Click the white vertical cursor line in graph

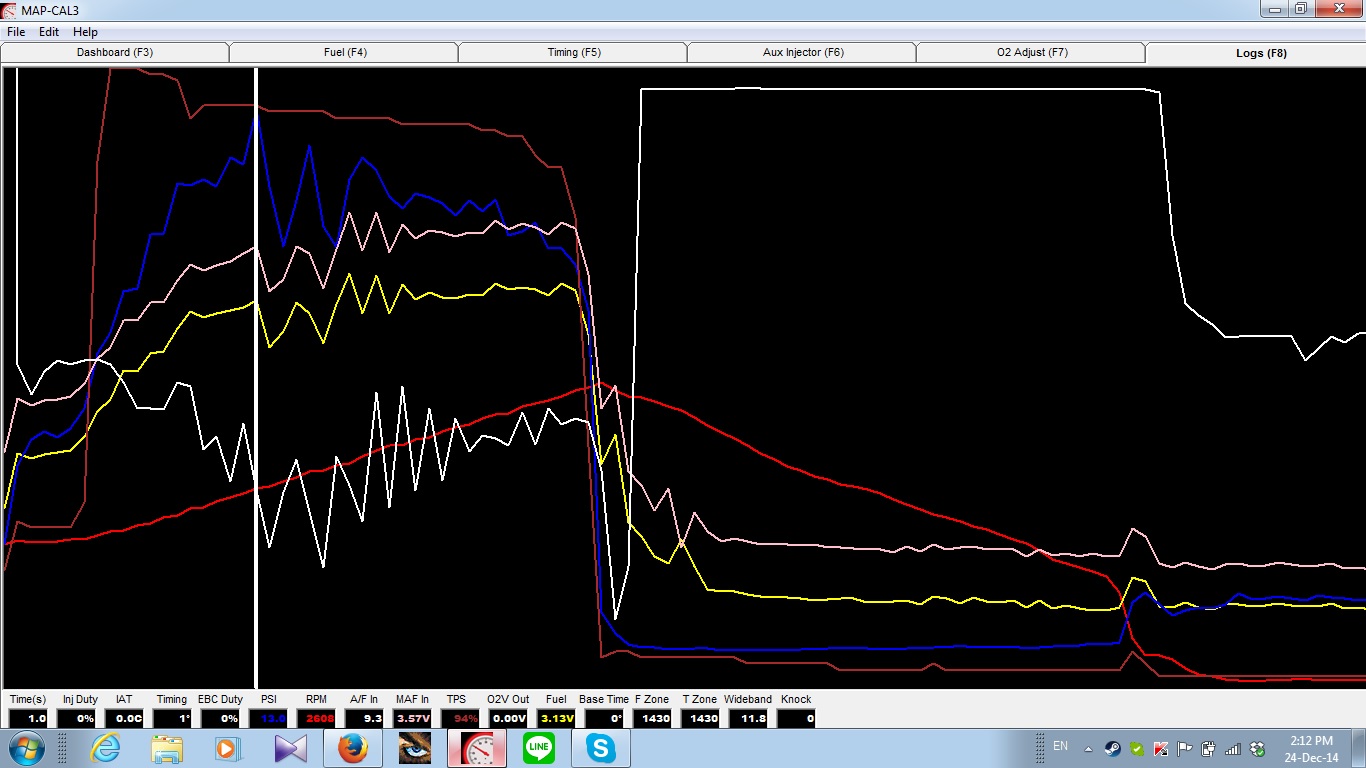[x=257, y=400]
